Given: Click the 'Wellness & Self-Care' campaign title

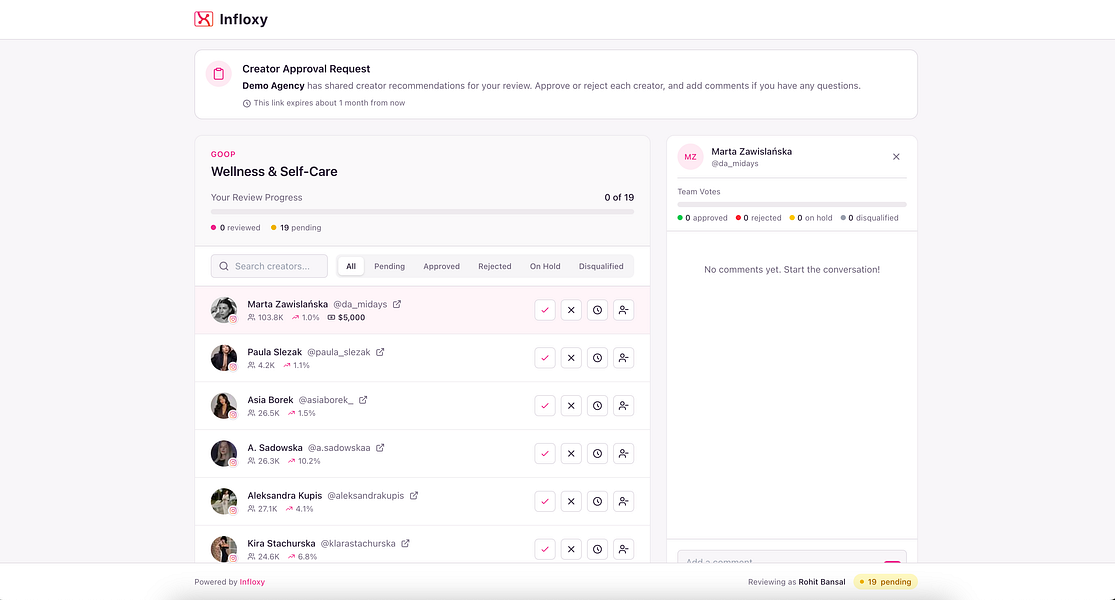Looking at the screenshot, I should [x=274, y=171].
